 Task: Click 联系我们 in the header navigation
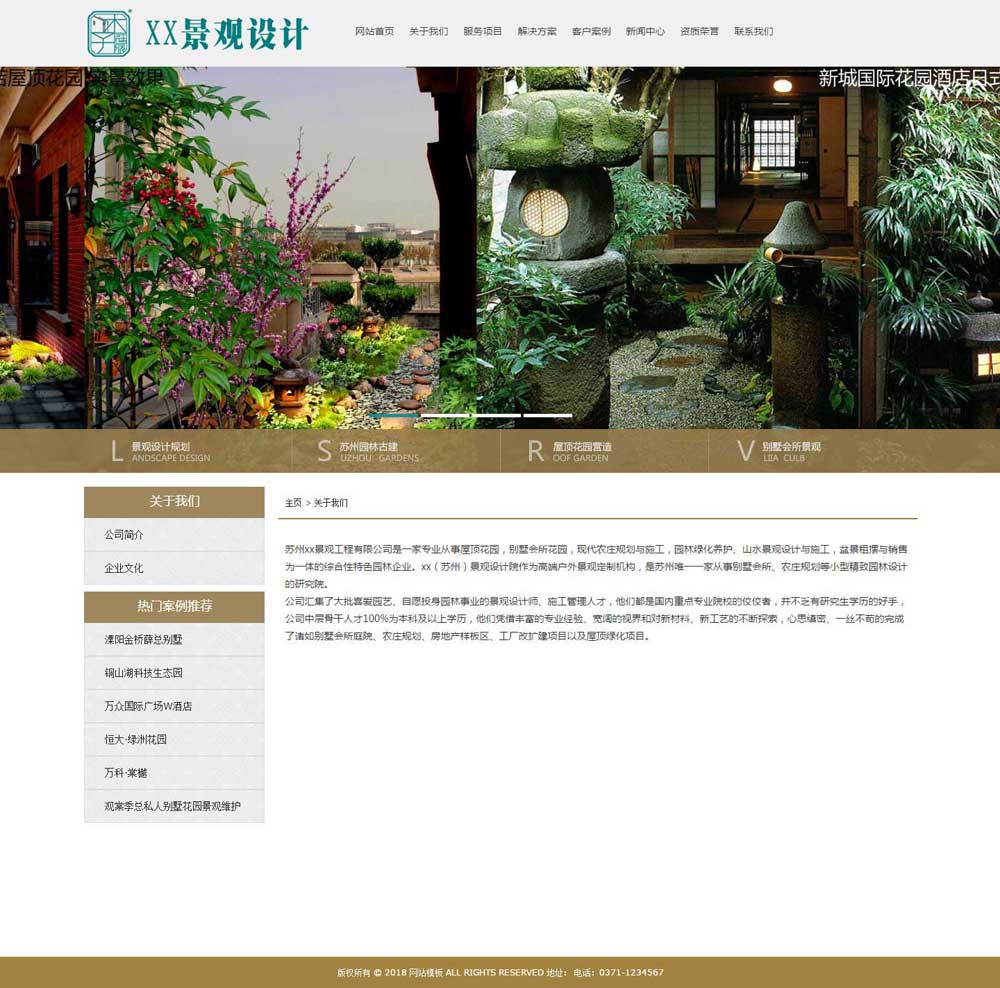pos(753,32)
